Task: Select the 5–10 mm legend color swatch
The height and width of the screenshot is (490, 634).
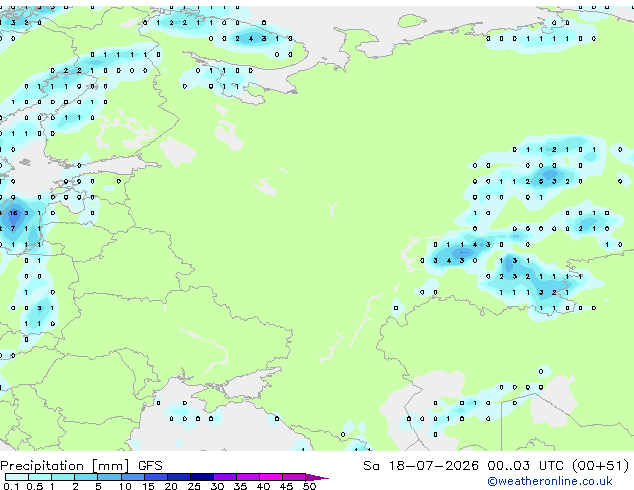Action: coord(109,477)
